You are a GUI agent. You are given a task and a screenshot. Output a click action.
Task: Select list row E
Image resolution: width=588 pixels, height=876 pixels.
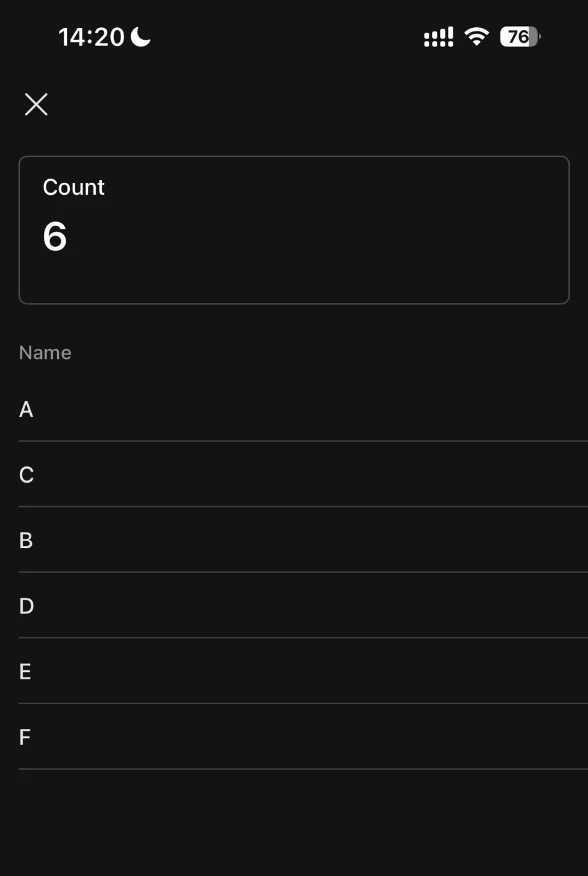304,672
